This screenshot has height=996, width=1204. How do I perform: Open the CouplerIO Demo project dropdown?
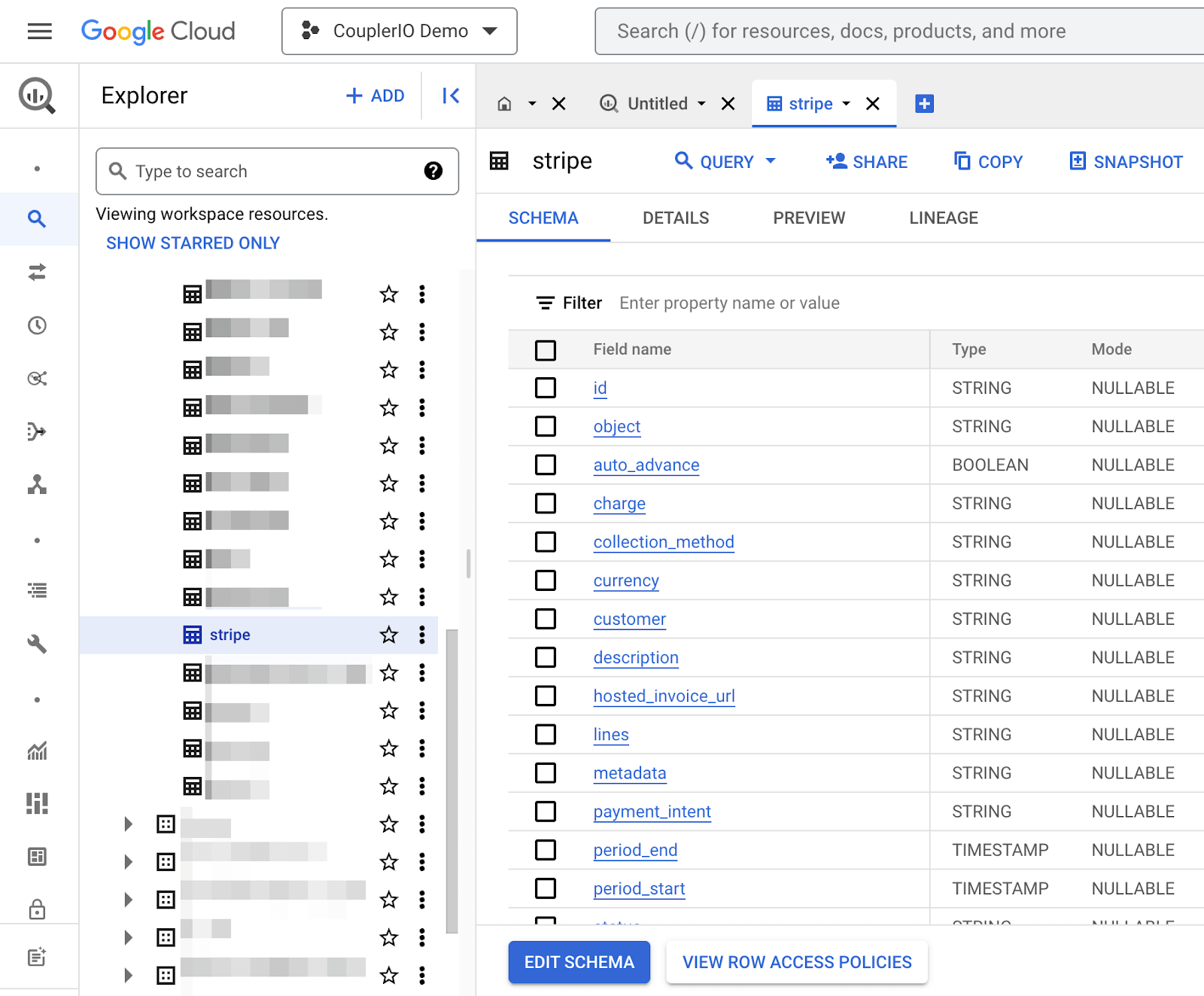point(400,31)
